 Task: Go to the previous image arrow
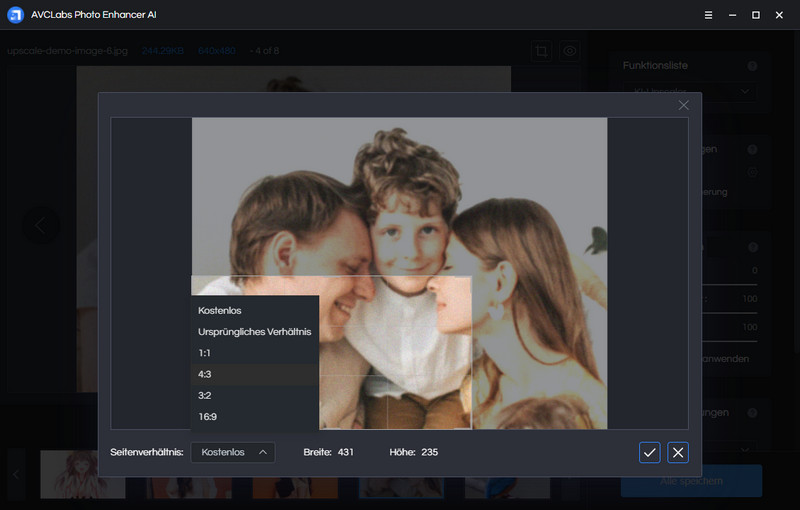[40, 225]
